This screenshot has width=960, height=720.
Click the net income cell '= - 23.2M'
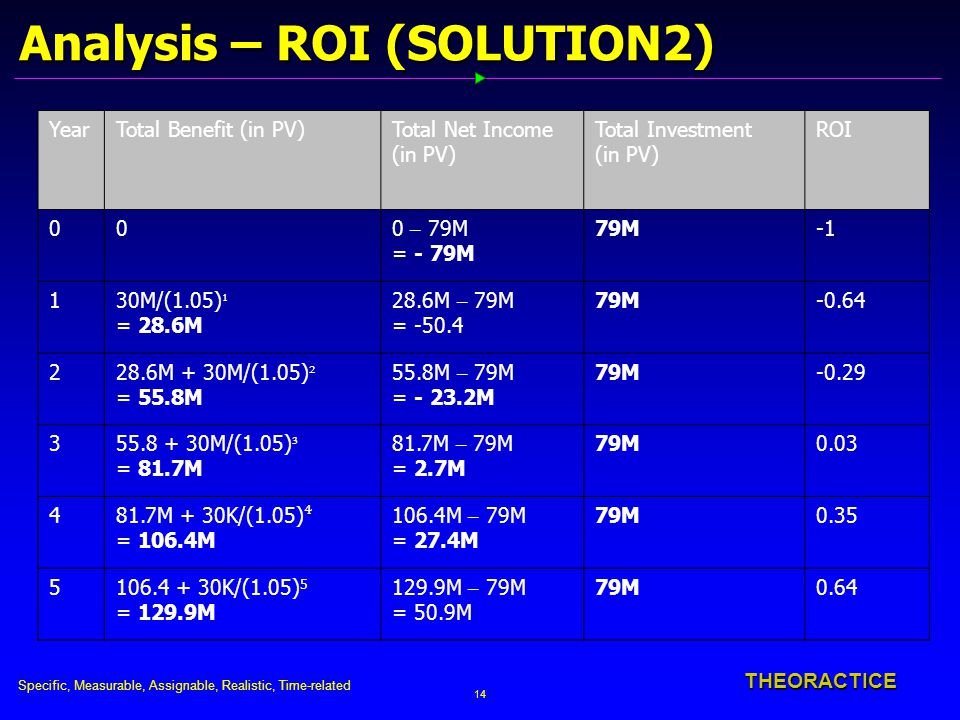tap(482, 389)
